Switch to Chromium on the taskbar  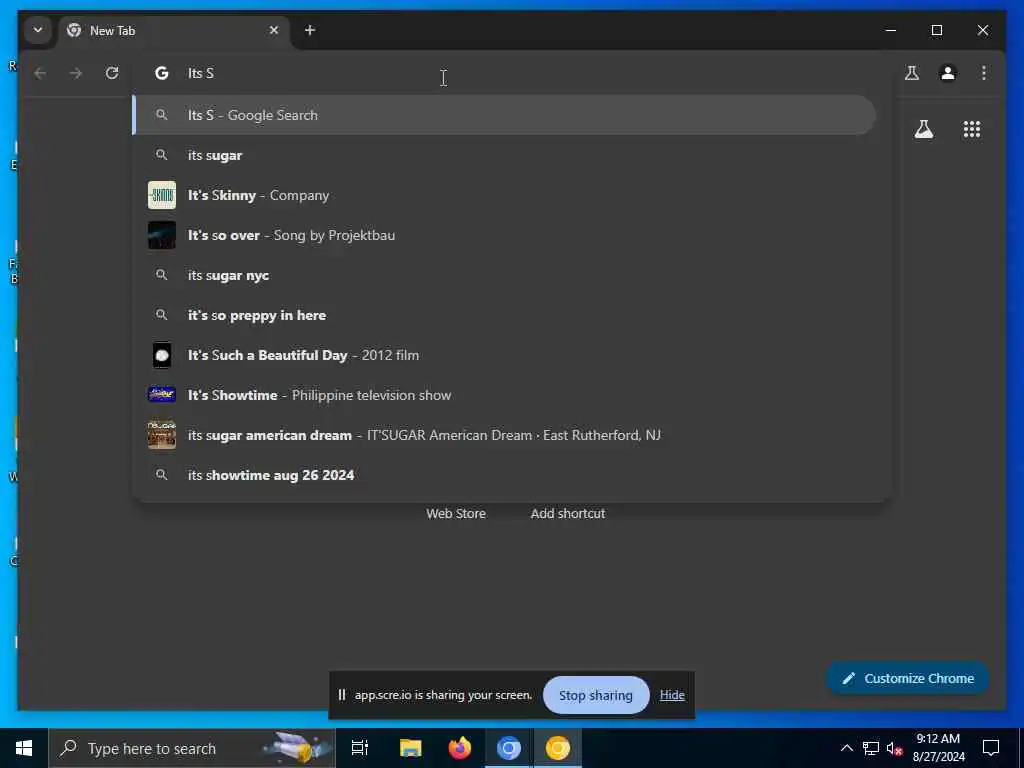[509, 748]
